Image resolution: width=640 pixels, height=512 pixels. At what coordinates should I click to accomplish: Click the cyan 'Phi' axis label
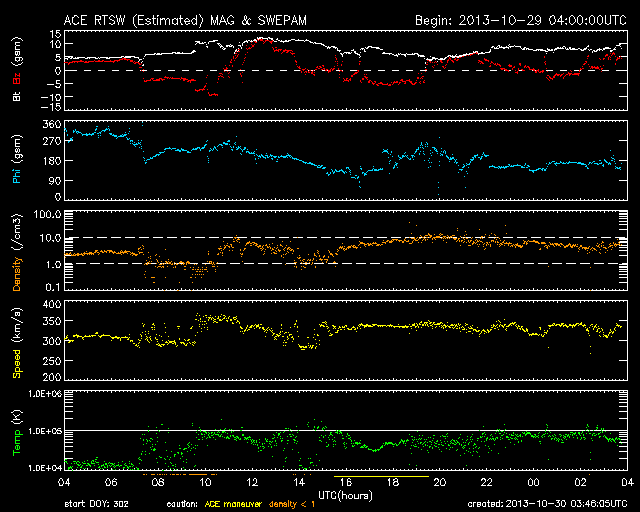point(17,174)
